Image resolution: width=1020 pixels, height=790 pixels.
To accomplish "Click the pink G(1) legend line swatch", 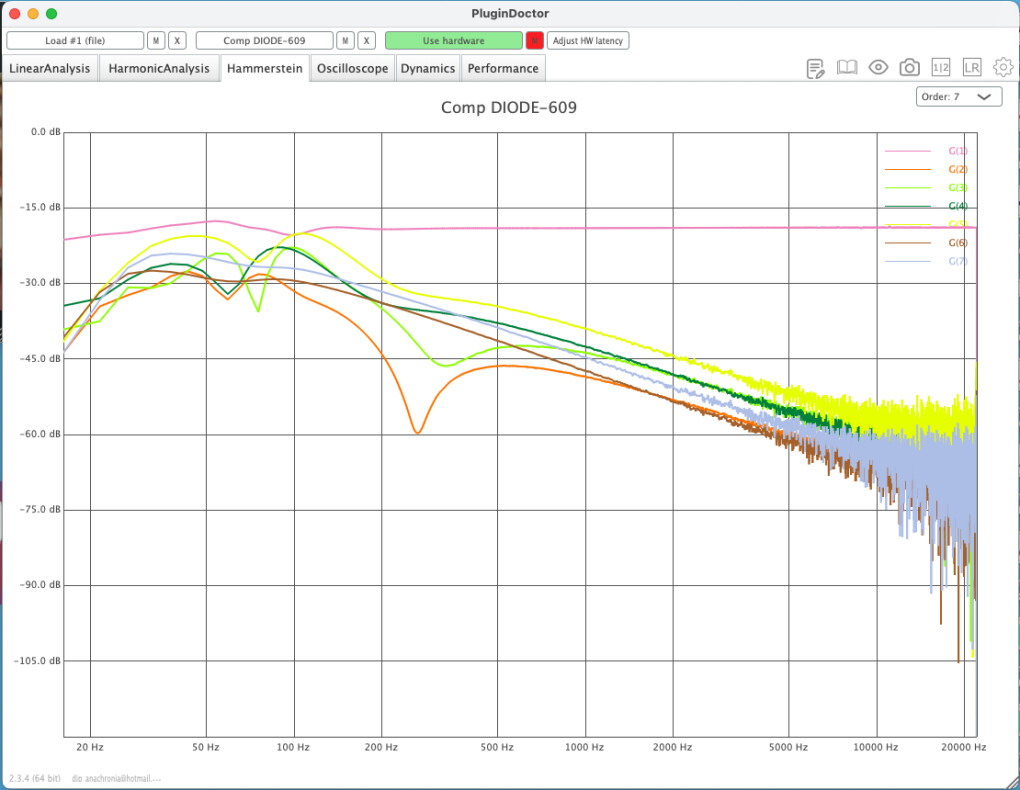I will [x=907, y=151].
